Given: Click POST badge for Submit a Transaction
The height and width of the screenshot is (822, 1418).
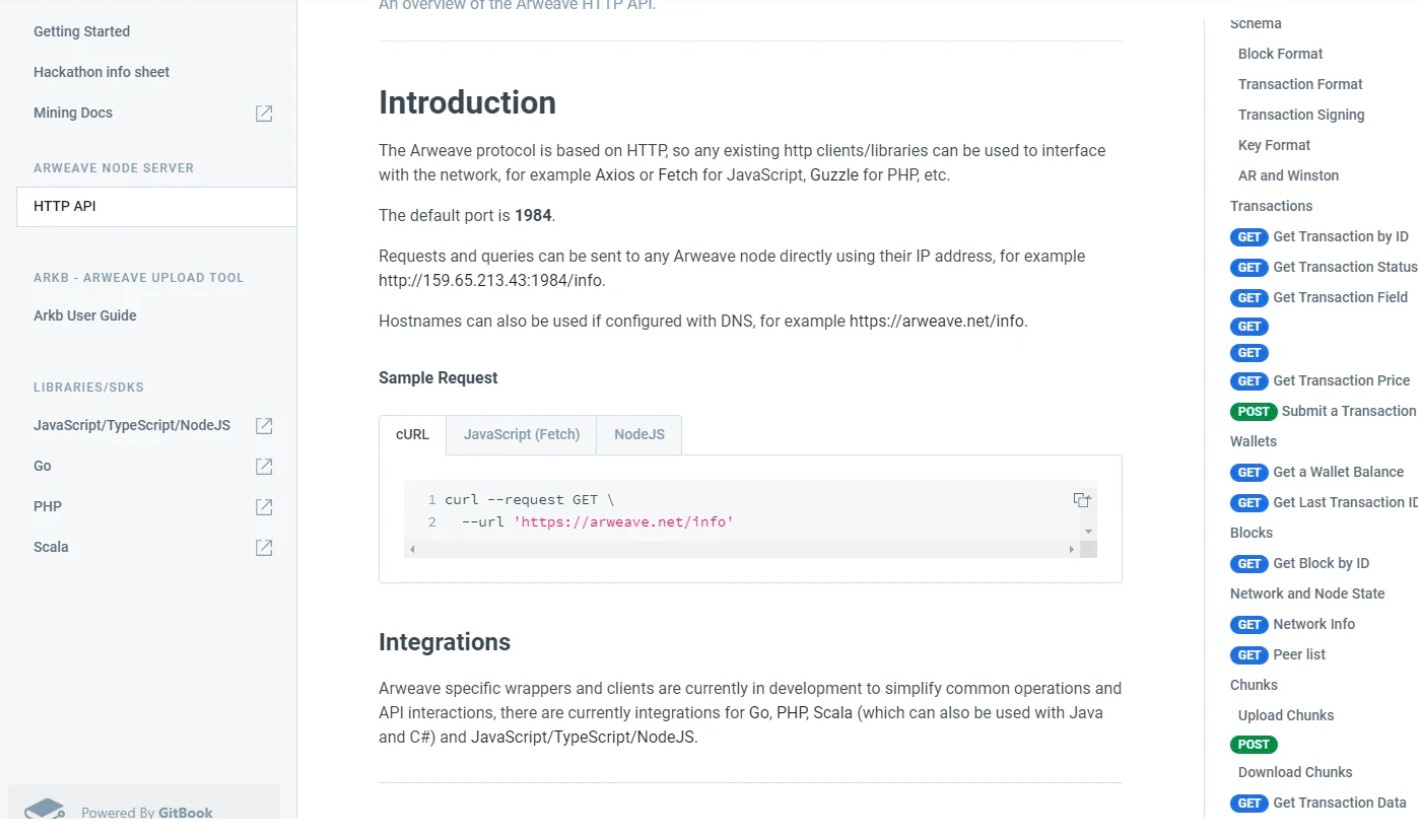Looking at the screenshot, I should click(x=1253, y=411).
